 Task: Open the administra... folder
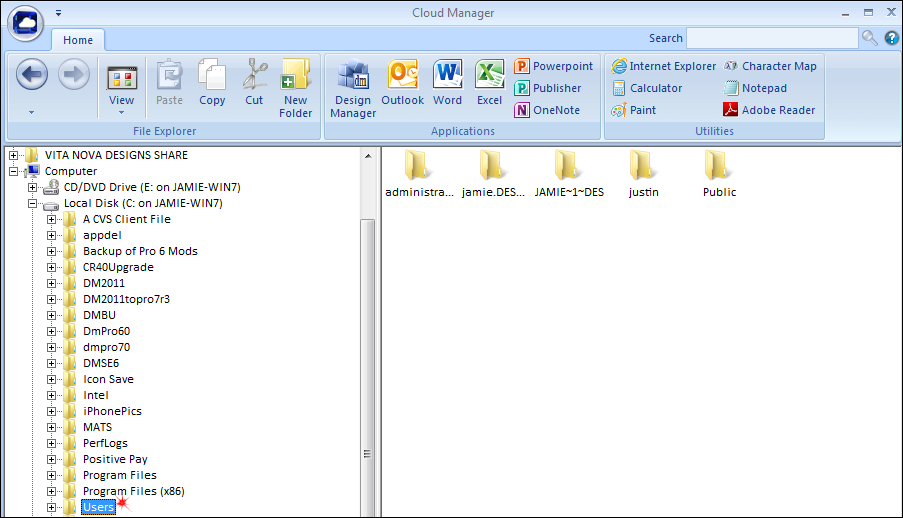coord(419,175)
